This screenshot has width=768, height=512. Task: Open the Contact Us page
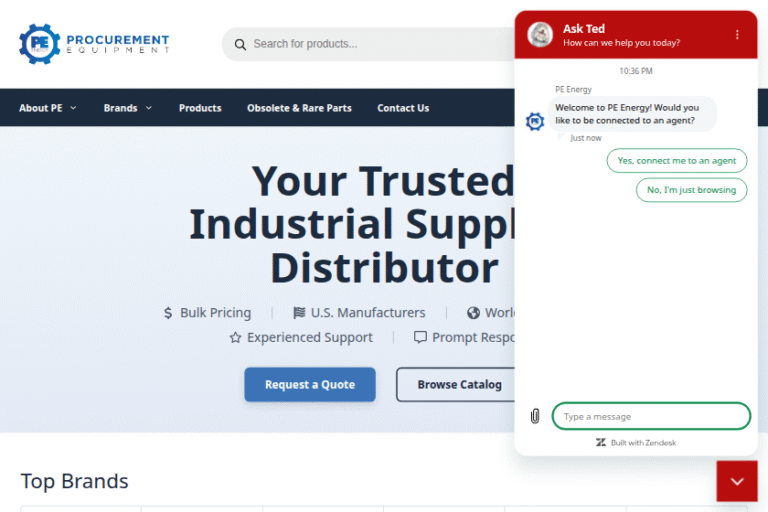(403, 108)
